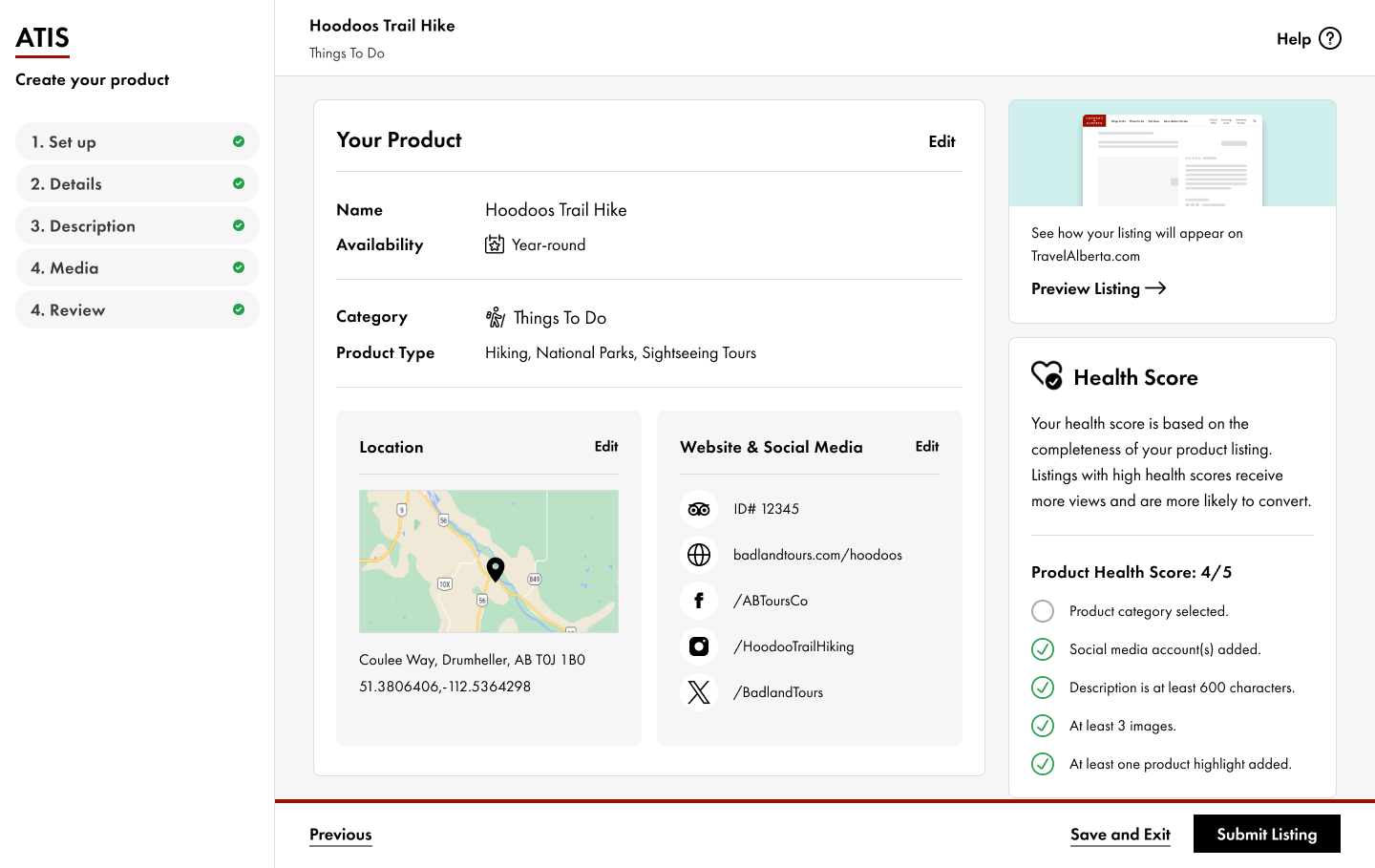Click the Hoodoos Trail Hike page title

(382, 26)
